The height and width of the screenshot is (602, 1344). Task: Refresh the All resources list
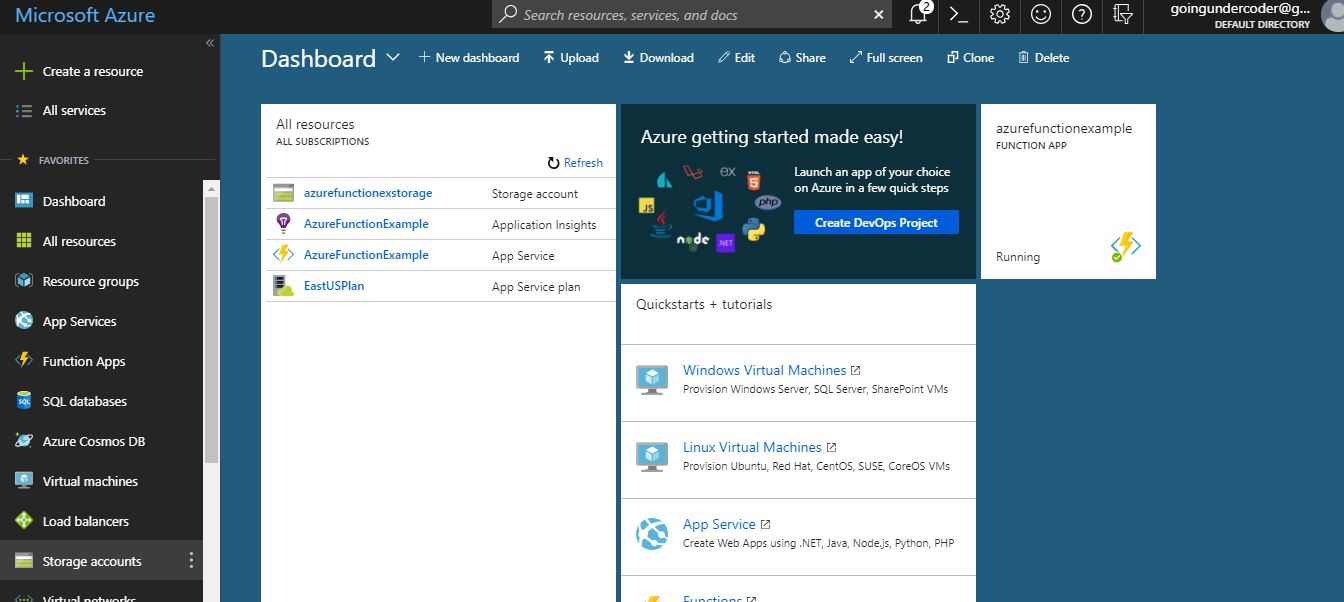click(575, 162)
